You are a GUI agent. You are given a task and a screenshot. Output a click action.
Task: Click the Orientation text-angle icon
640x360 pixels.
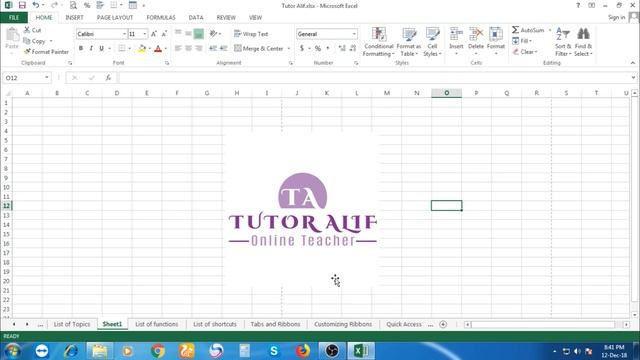[x=213, y=34]
